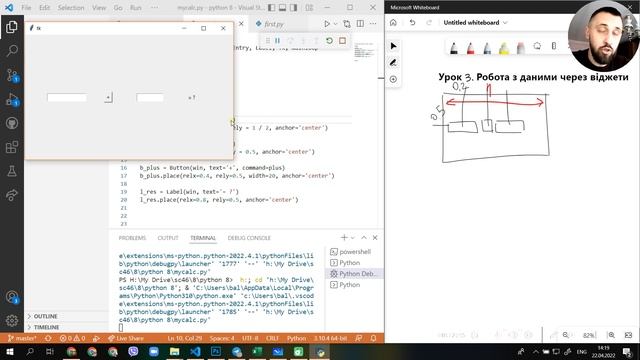Screen dimensions: 640x360
Task: Click Ln 10, Col 29 in status bar
Action: click(x=184, y=338)
